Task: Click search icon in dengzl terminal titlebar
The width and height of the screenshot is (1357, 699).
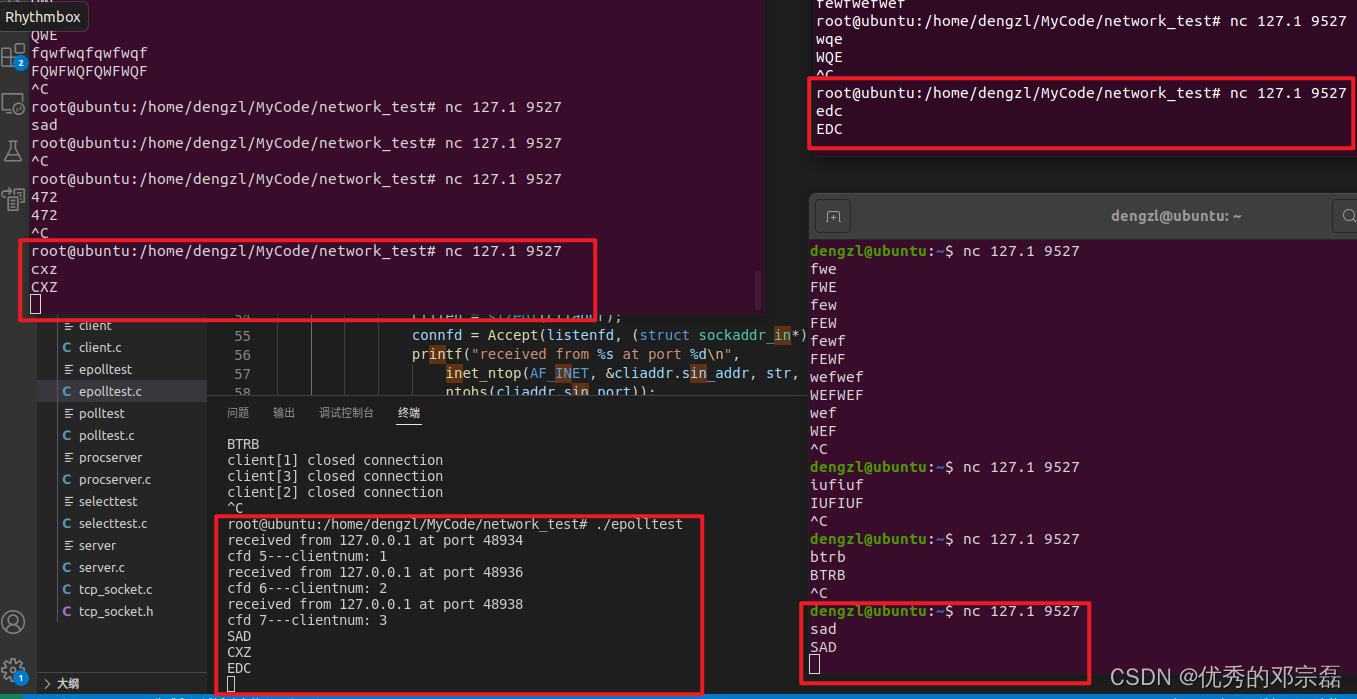Action: pyautogui.click(x=1346, y=216)
